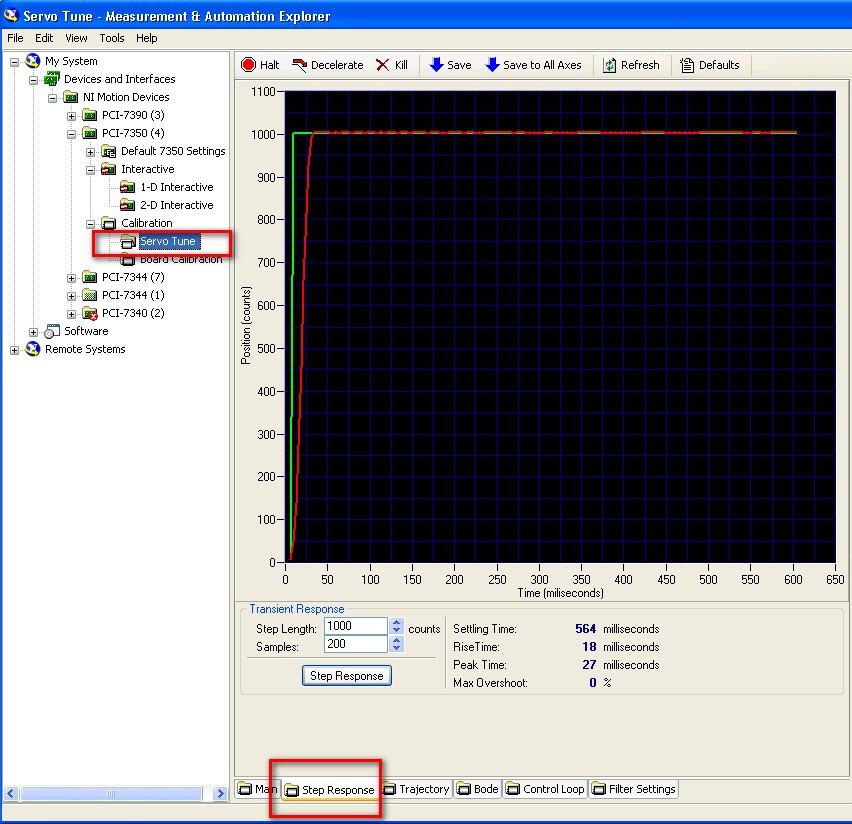Switch to the Filter Settings tab
The image size is (852, 824).
(x=634, y=789)
